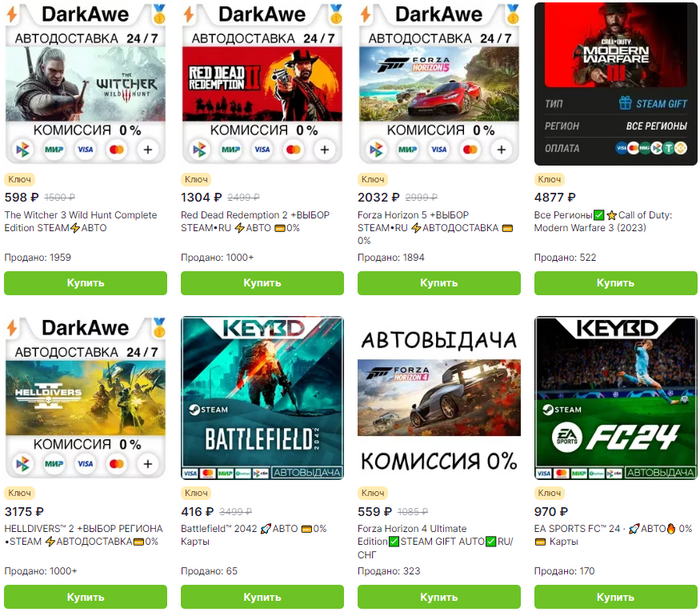700x612 pixels.
Task: Click Mastercard icon on Forza Horizon 5 card
Action: tap(470, 150)
